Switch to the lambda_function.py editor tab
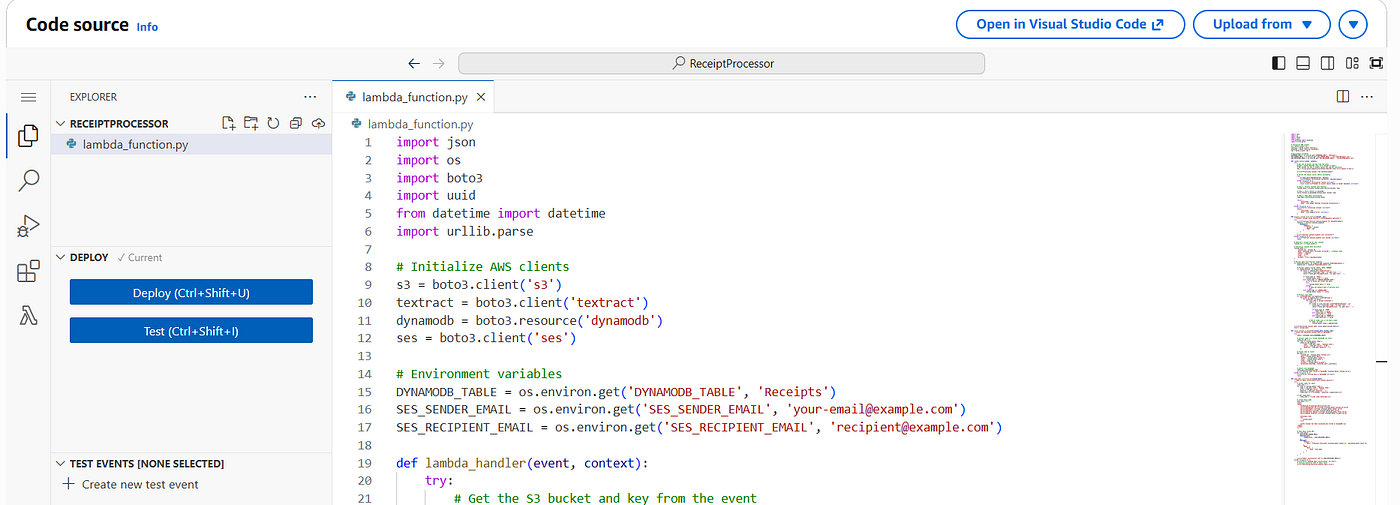Image resolution: width=1400 pixels, height=505 pixels. (414, 97)
